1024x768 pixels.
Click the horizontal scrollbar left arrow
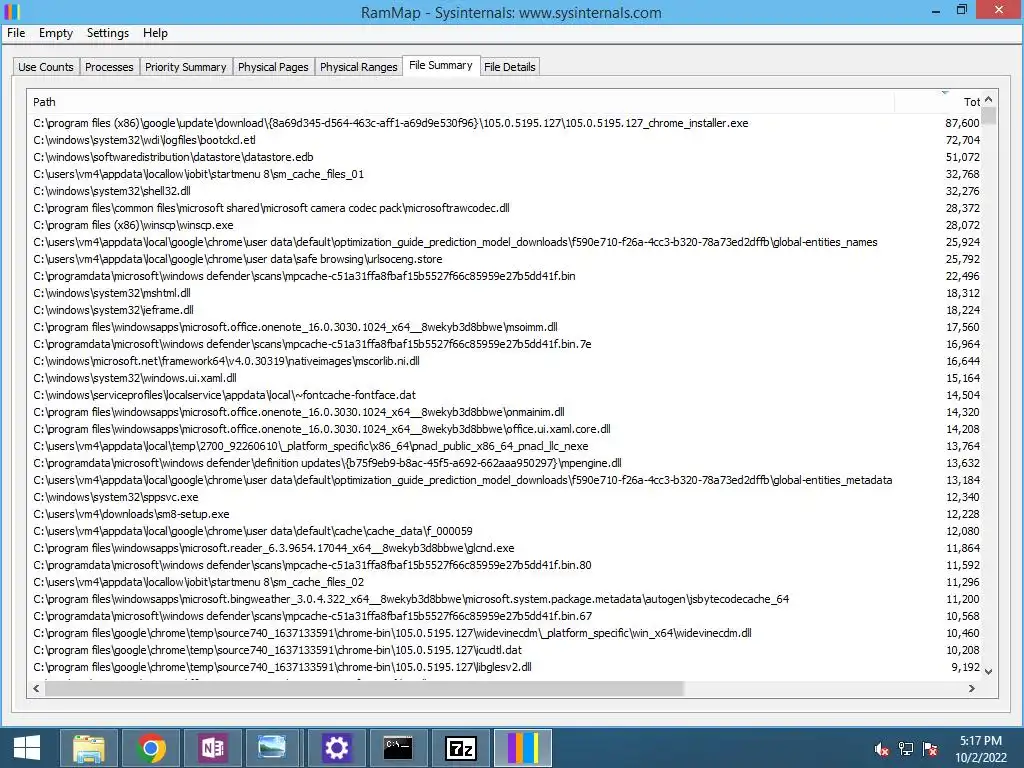tap(36, 688)
